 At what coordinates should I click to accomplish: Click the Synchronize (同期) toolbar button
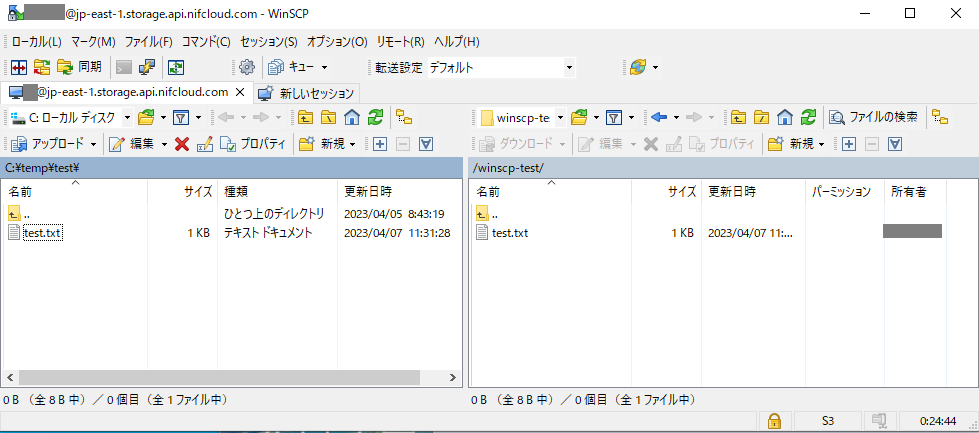click(78, 67)
